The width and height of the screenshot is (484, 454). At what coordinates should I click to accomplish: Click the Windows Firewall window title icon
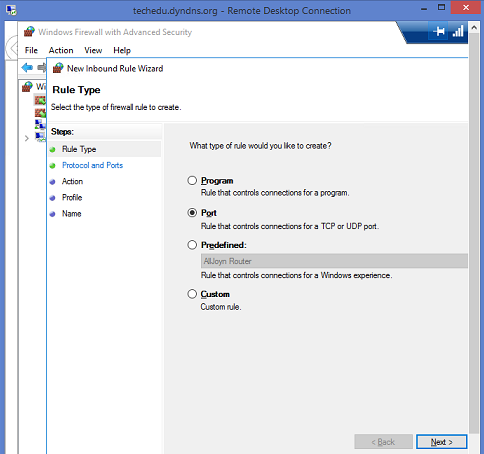(29, 32)
